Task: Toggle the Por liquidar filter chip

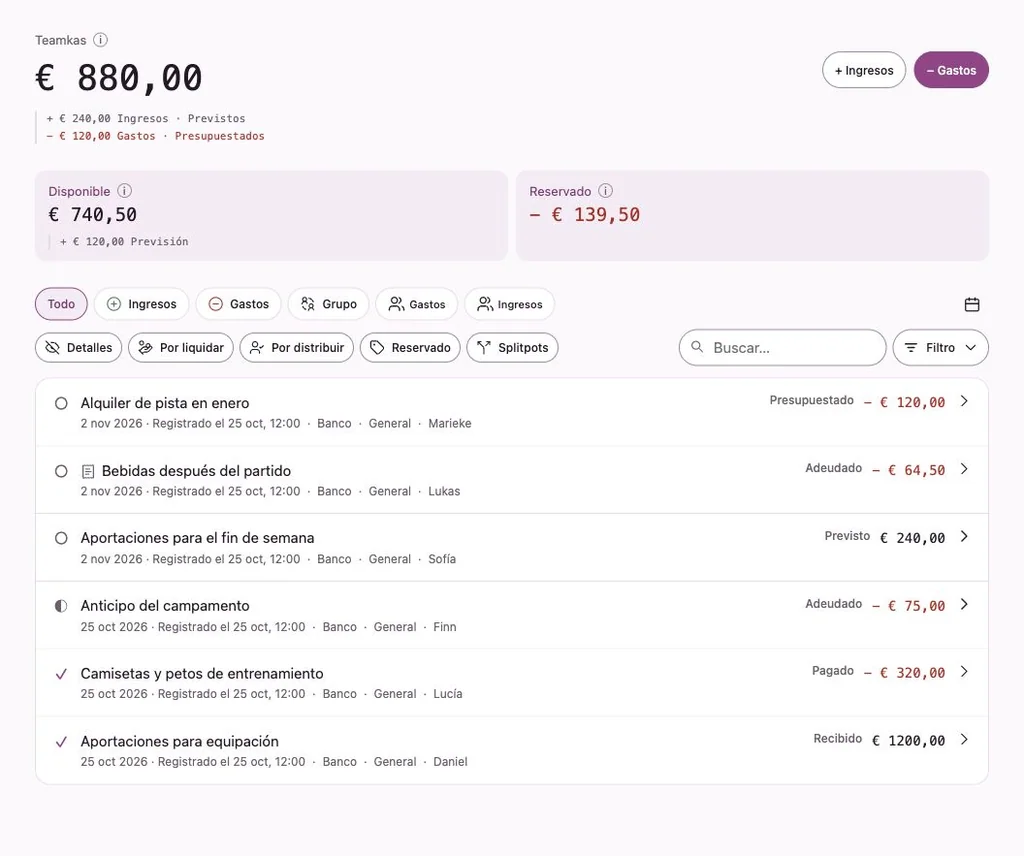Action: pos(181,347)
